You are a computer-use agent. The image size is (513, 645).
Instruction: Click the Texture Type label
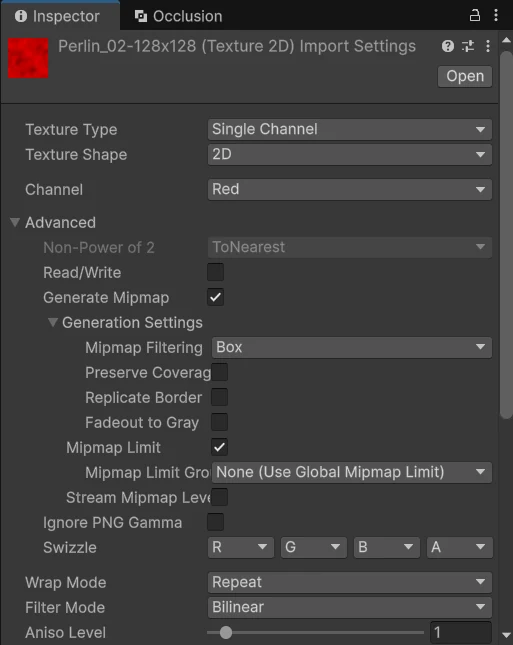point(71,130)
